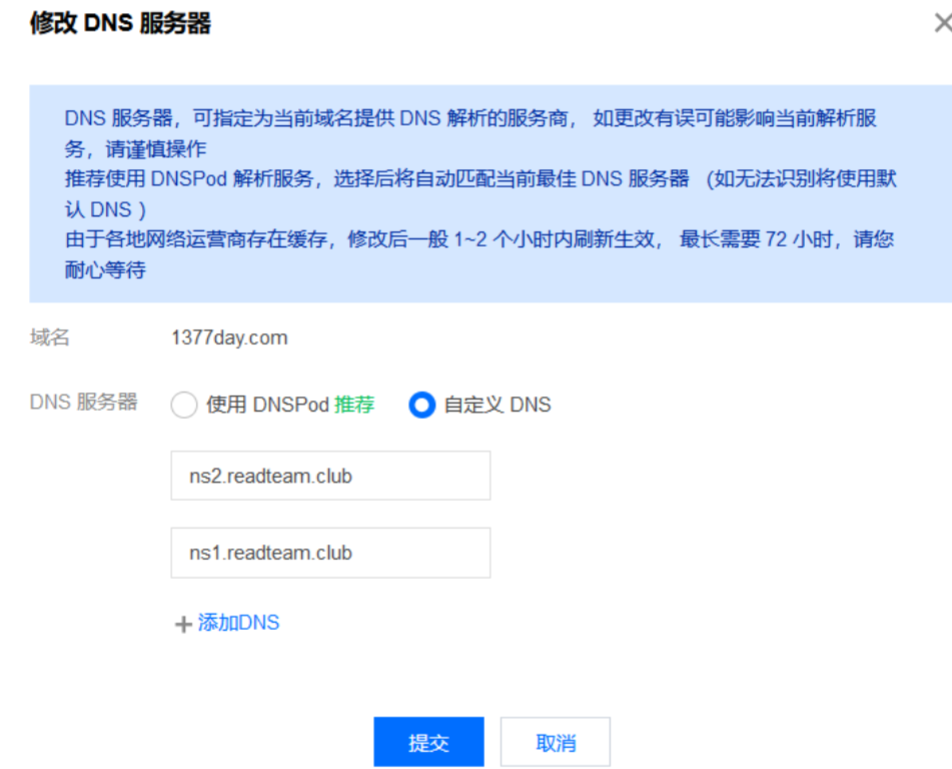Select the 自定义 DNS radio button

pos(422,405)
